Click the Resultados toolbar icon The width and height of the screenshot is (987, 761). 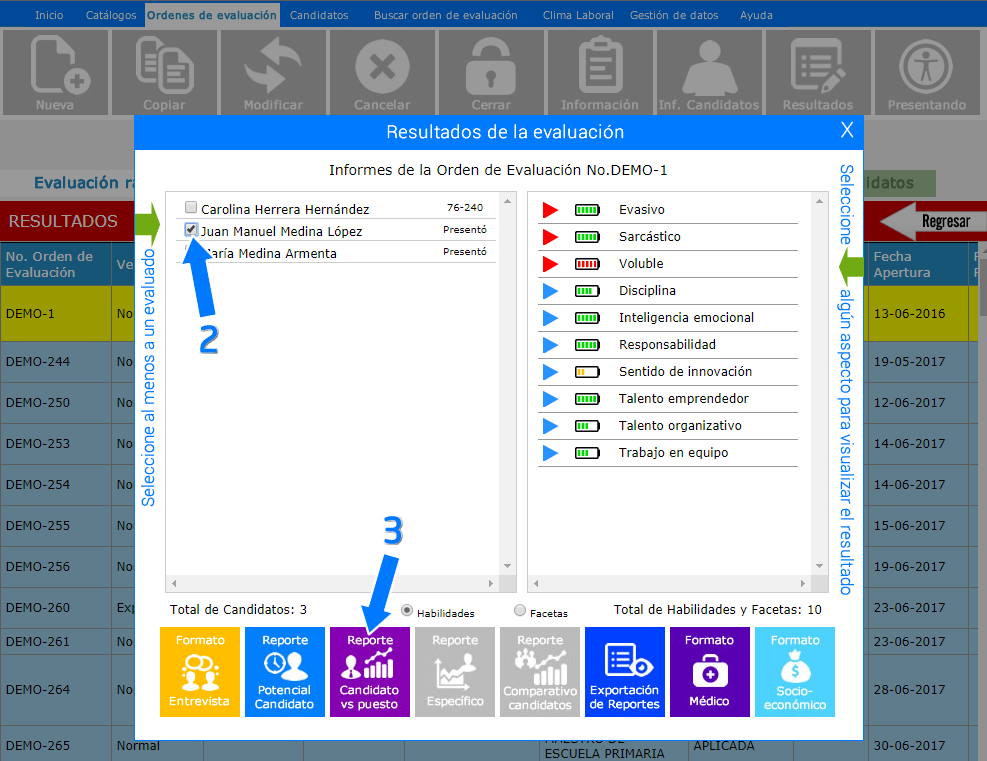click(818, 72)
